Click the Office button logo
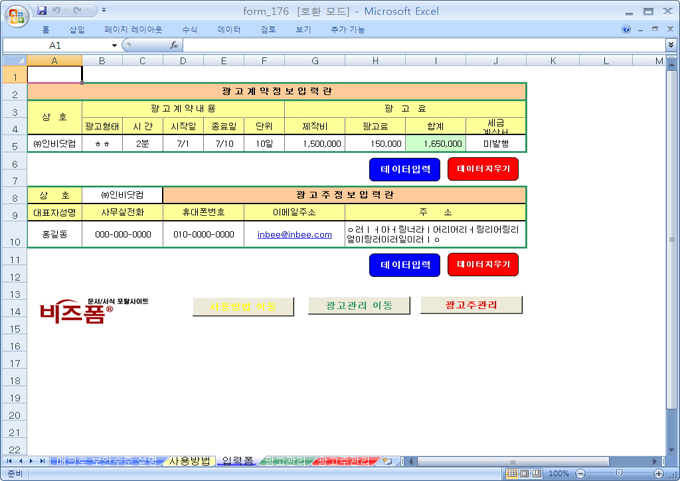680x481 pixels. tap(17, 17)
